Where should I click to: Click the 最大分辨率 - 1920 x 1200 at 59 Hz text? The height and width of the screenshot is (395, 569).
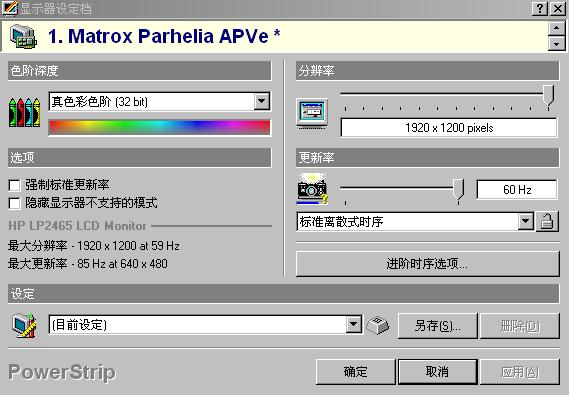click(94, 246)
